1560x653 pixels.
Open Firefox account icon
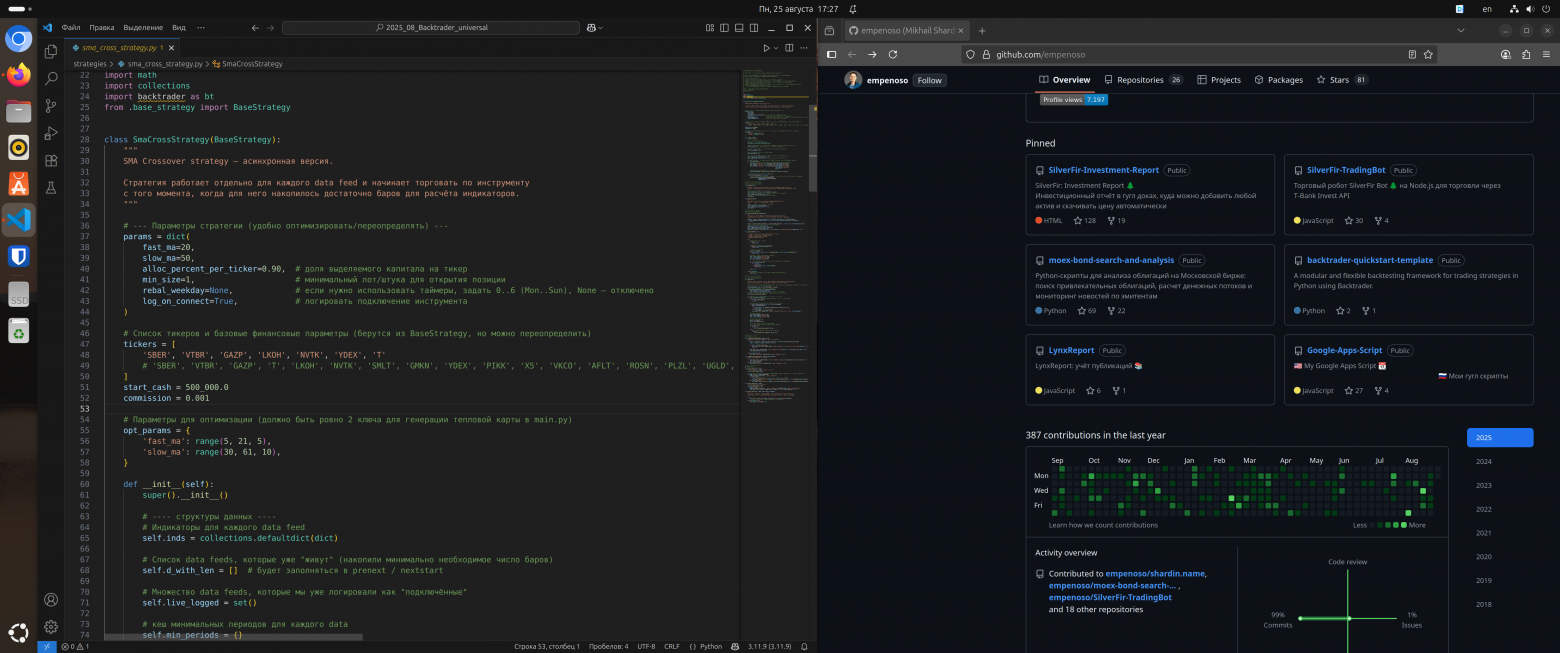tap(1505, 55)
